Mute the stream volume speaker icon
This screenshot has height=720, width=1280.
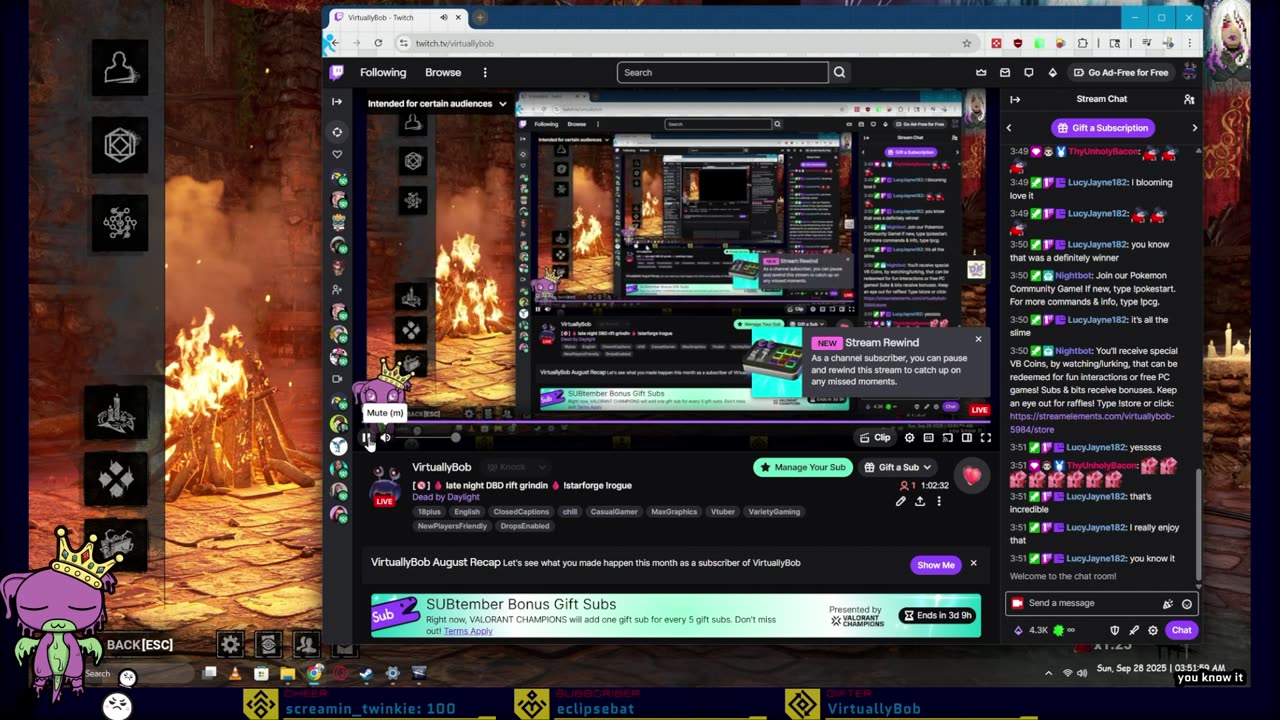(x=385, y=437)
